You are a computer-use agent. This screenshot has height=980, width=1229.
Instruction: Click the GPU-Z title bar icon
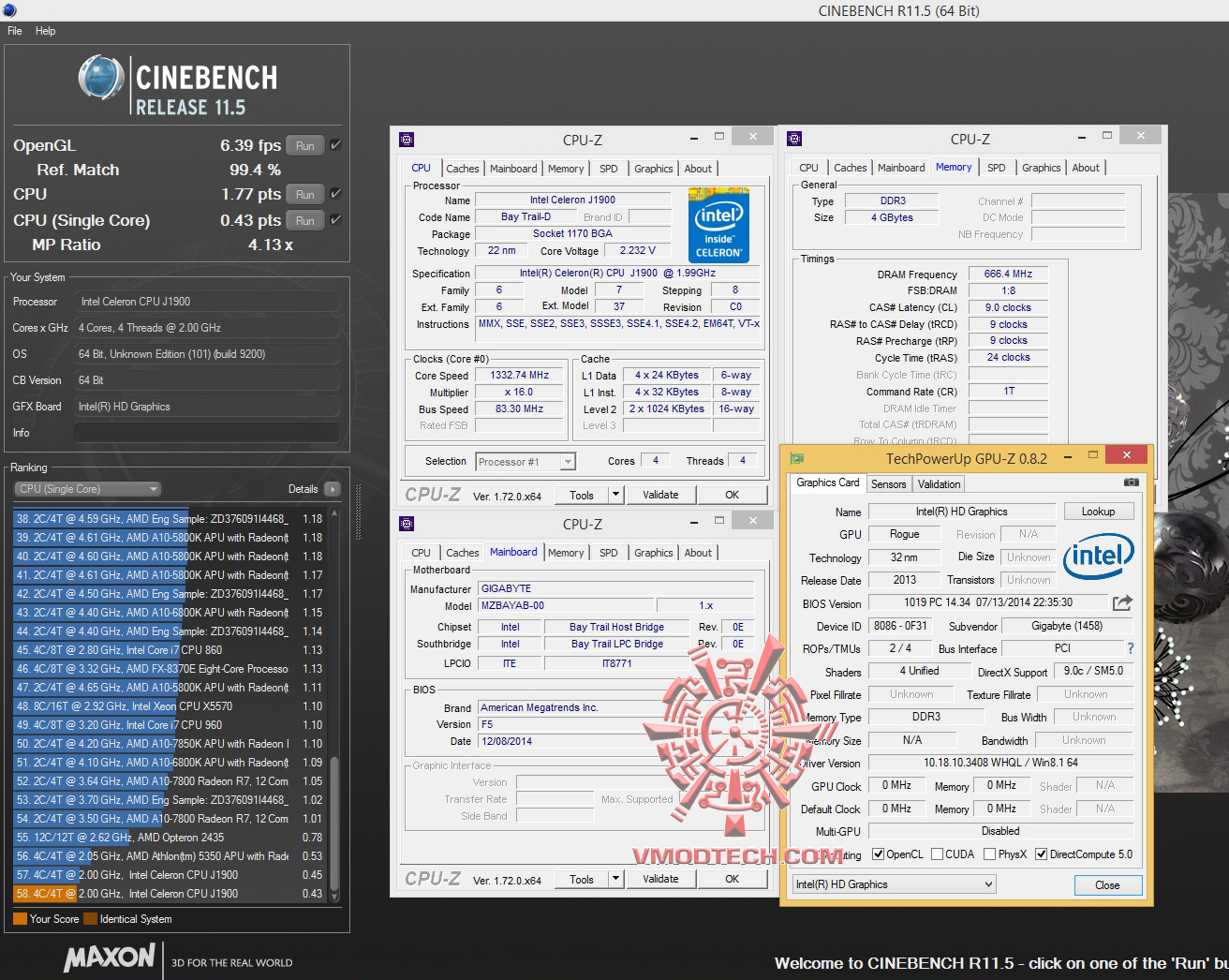pos(797,458)
